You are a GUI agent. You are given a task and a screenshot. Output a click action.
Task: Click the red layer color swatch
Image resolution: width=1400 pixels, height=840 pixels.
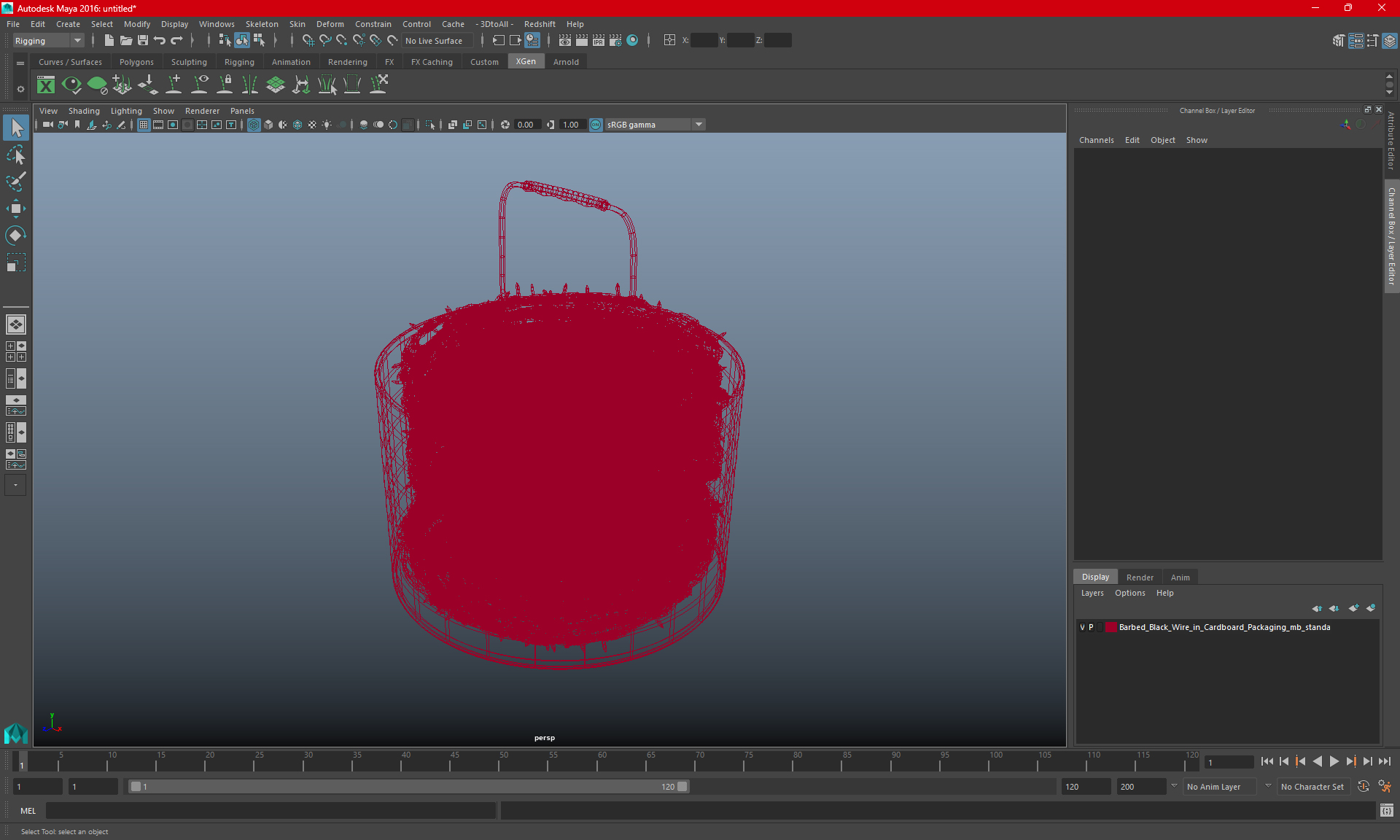coord(1111,627)
